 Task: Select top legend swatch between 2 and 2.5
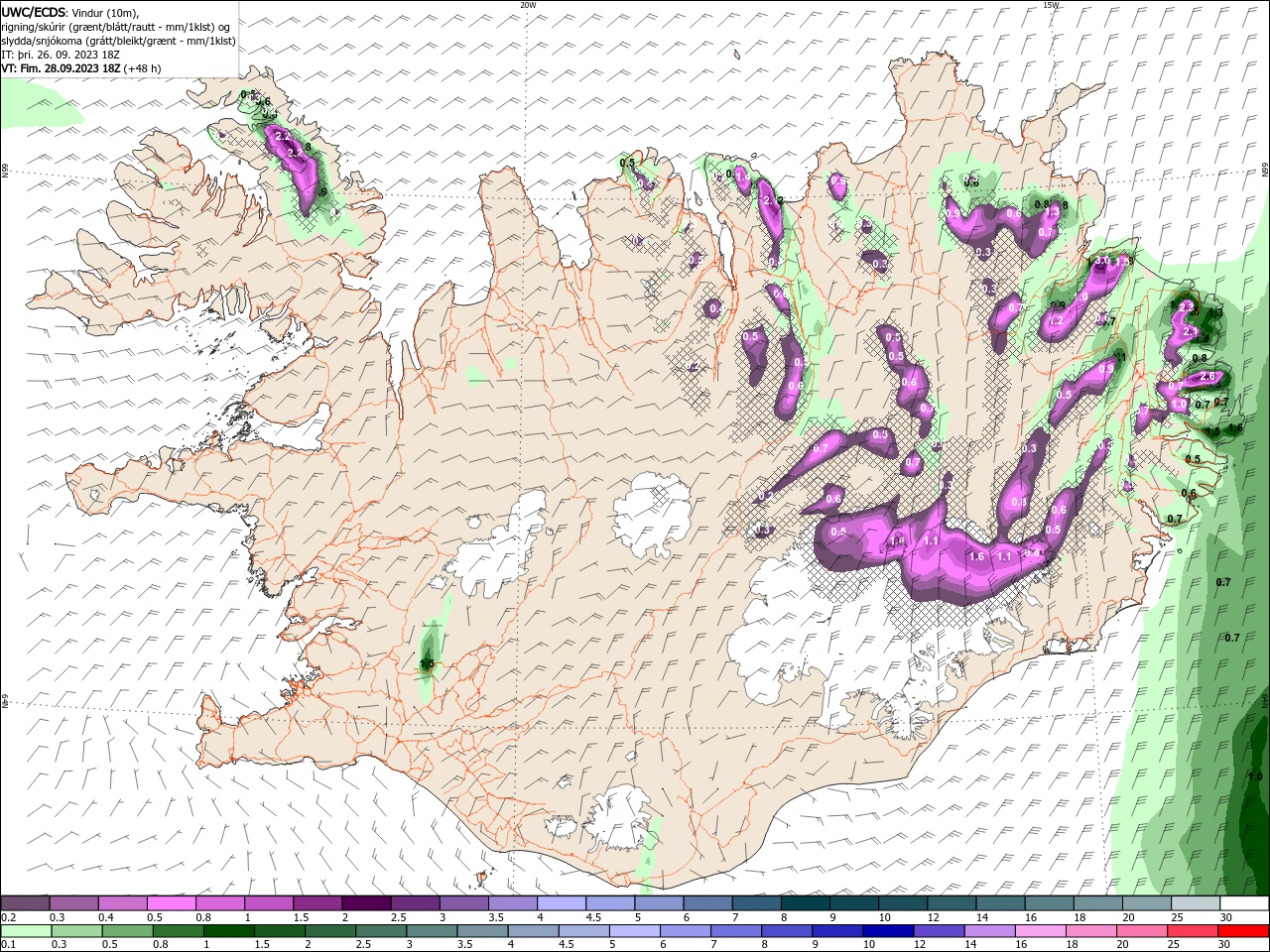tap(366, 903)
